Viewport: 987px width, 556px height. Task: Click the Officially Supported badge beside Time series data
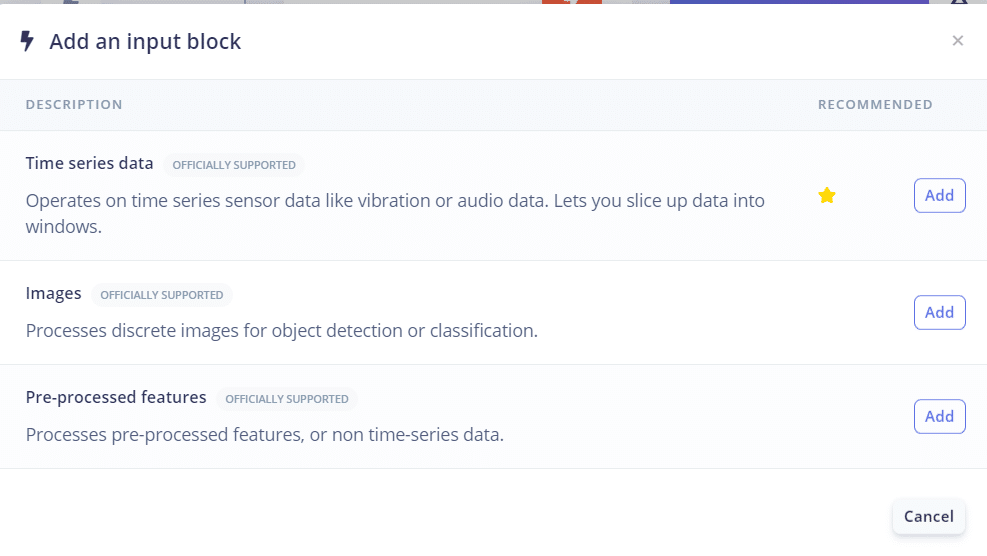(x=234, y=165)
